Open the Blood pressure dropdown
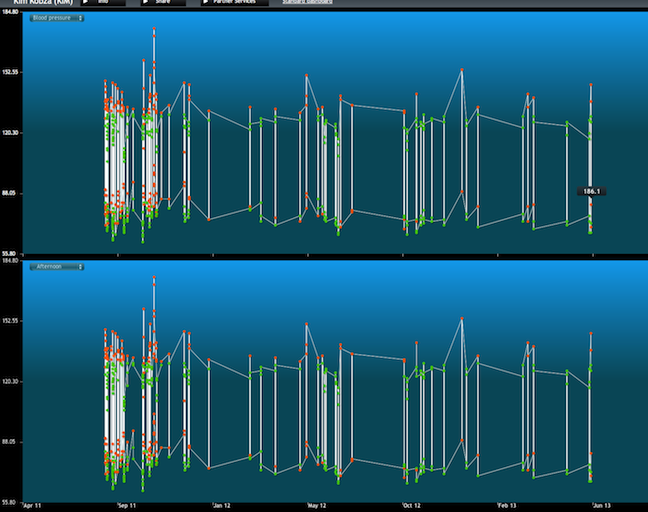 pyautogui.click(x=56, y=18)
